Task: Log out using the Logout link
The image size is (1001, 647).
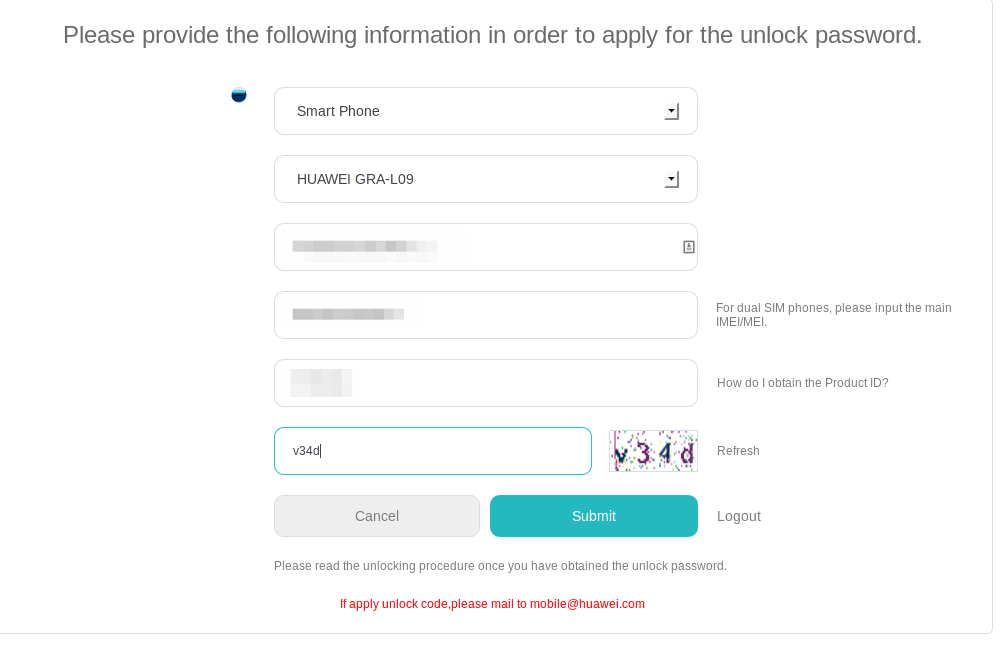Action: coord(739,516)
